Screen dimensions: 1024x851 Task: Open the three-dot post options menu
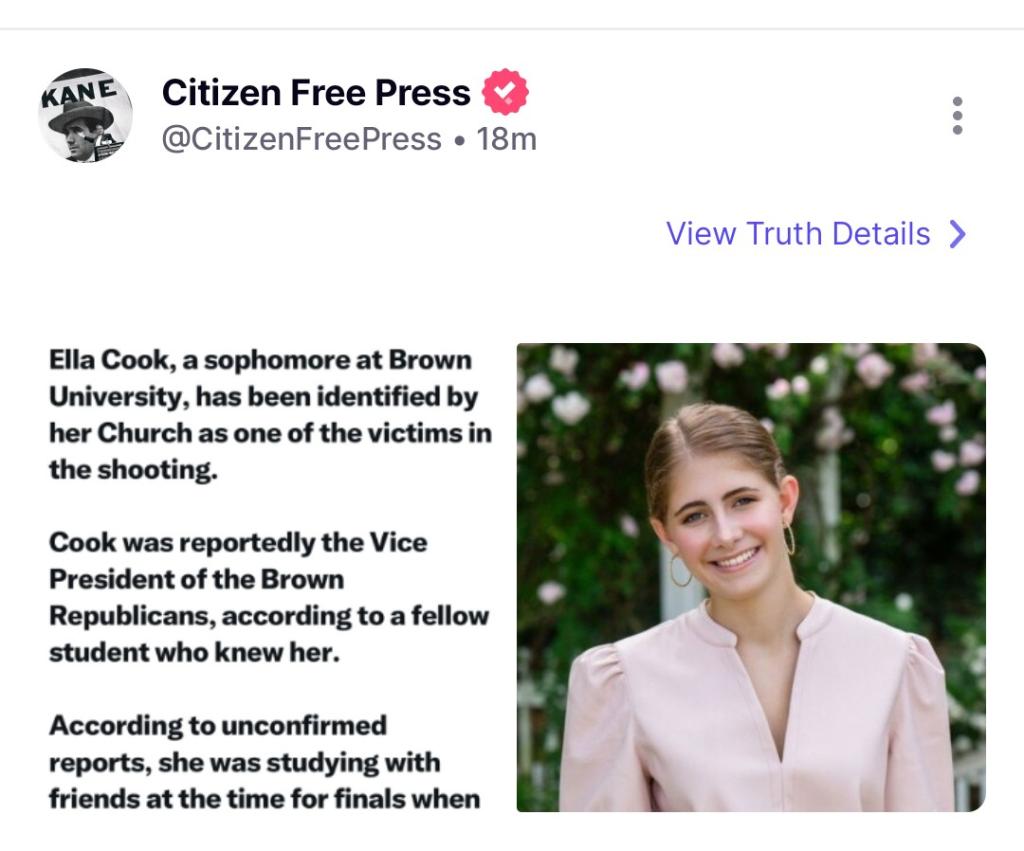(x=957, y=116)
